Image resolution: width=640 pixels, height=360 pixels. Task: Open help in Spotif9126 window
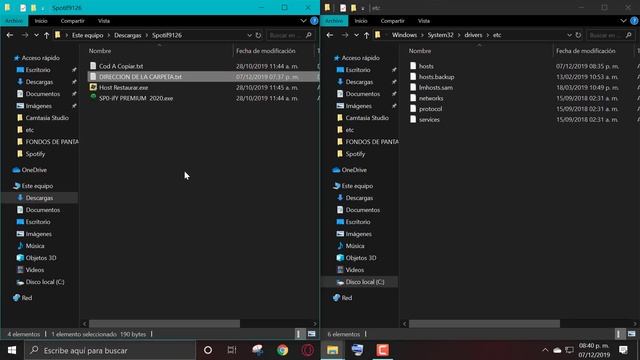tap(314, 21)
